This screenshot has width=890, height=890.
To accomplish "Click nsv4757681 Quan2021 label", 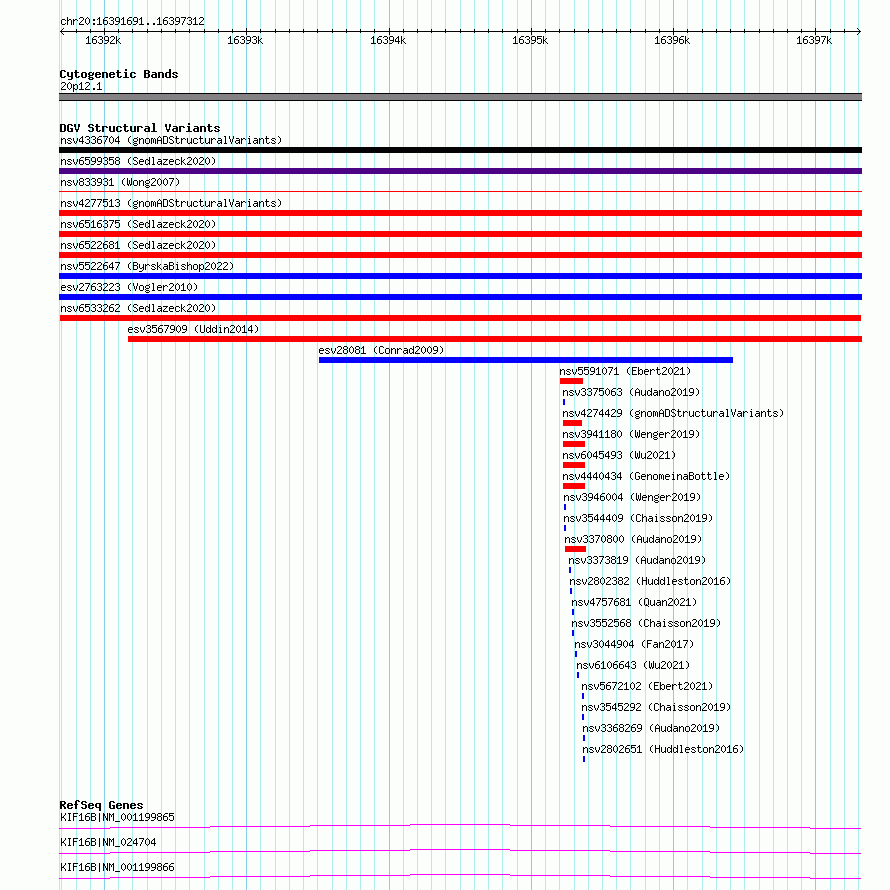I will (x=634, y=602).
